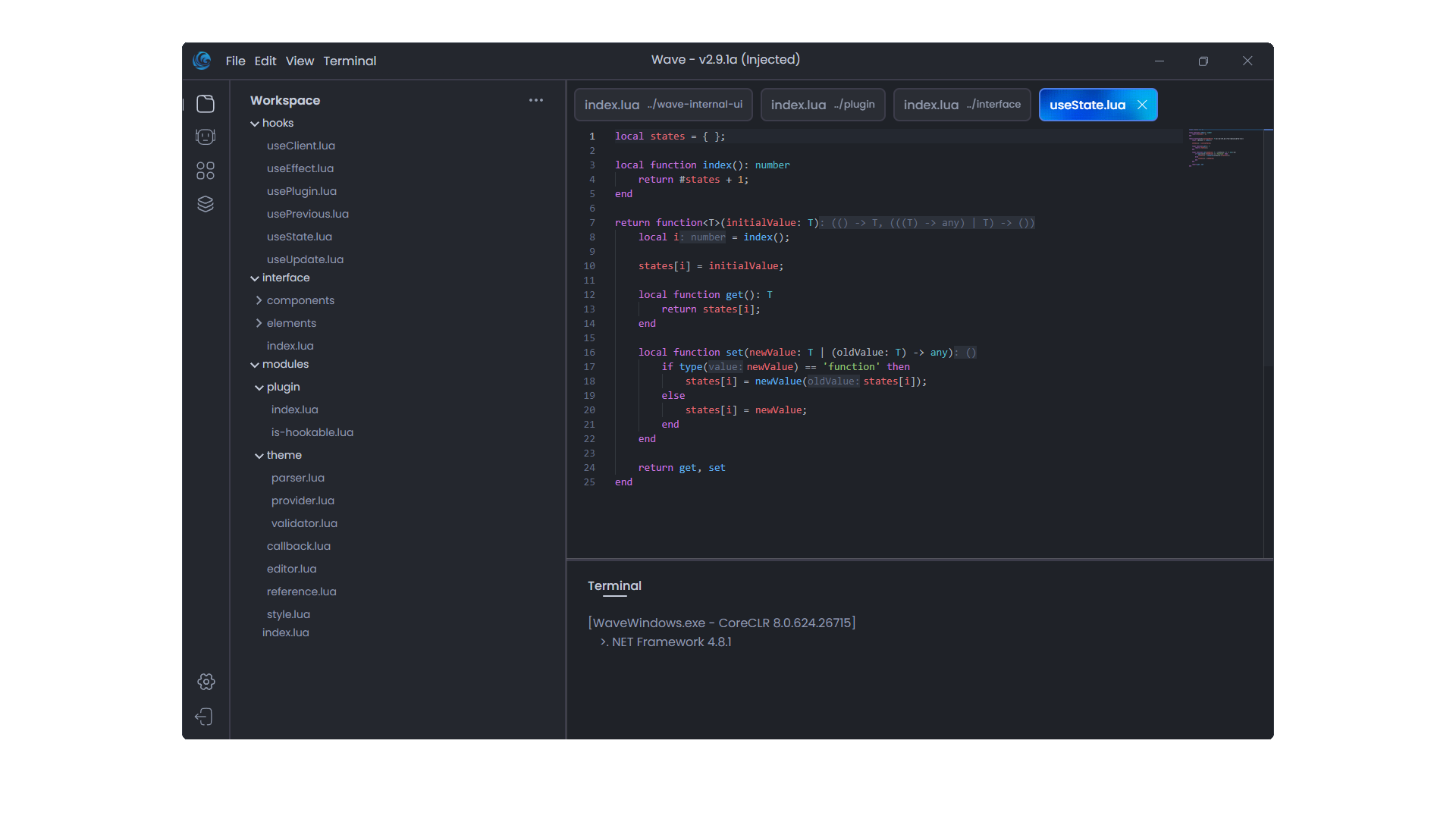Open useEffect.lua in workspace tree
Image resolution: width=1456 pixels, height=819 pixels.
pos(300,168)
